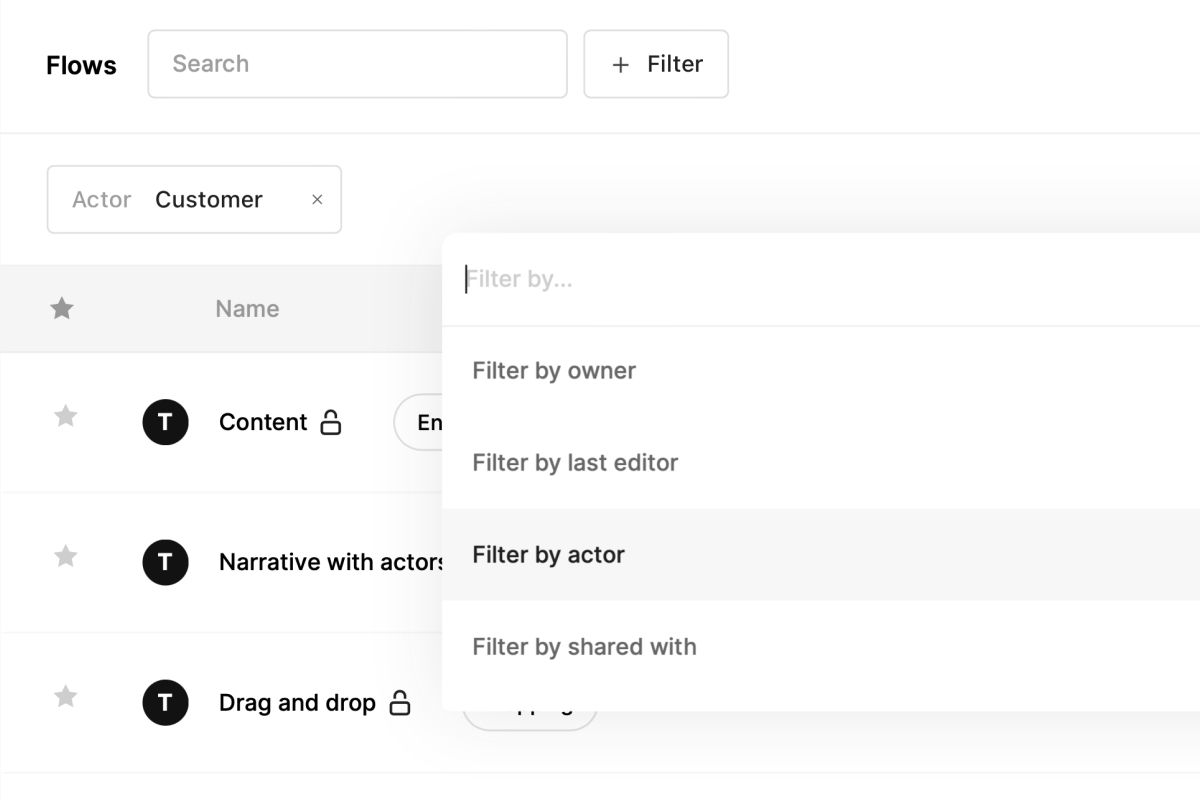This screenshot has height=800, width=1200.
Task: Star the Content flow row
Action: coord(65,416)
